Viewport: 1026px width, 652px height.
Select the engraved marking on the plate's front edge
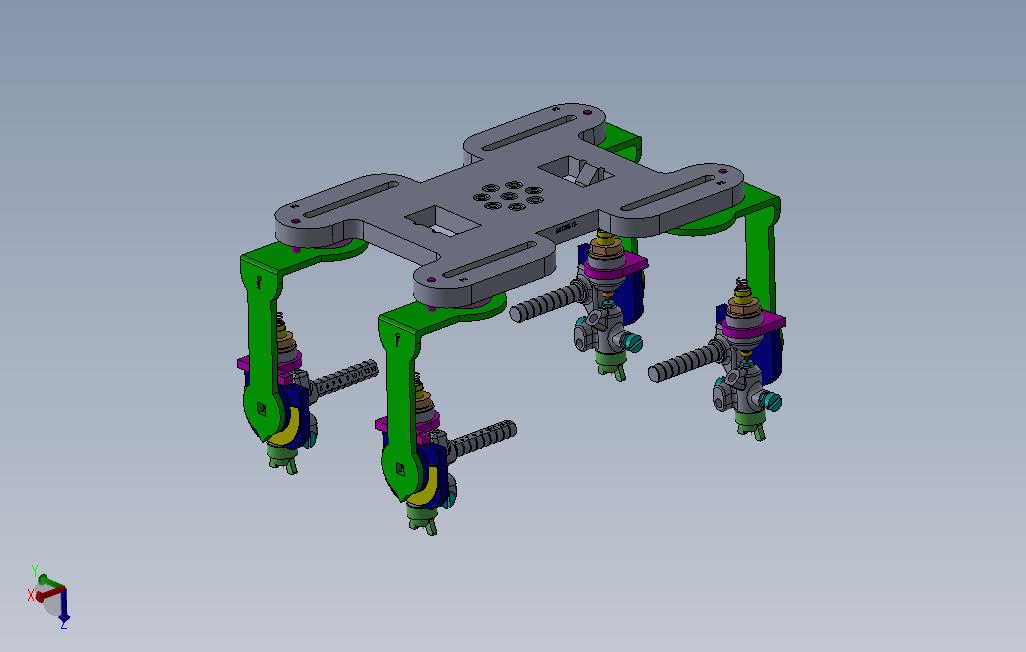pyautogui.click(x=565, y=226)
